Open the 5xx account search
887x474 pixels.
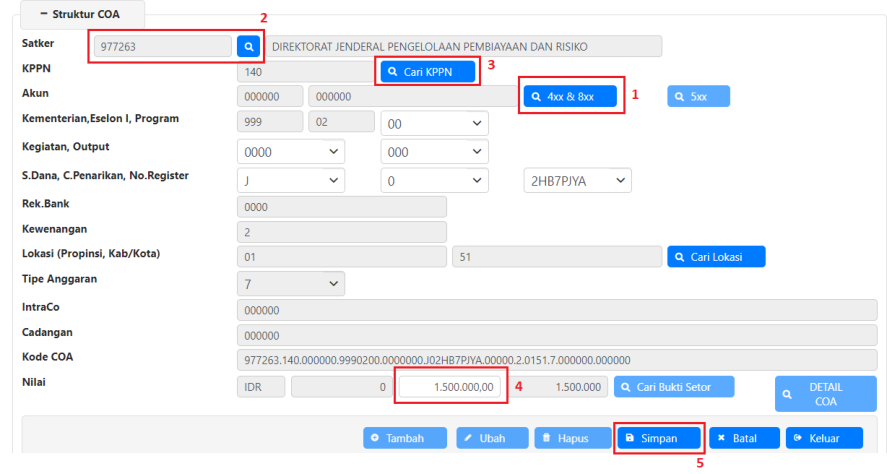coord(698,97)
